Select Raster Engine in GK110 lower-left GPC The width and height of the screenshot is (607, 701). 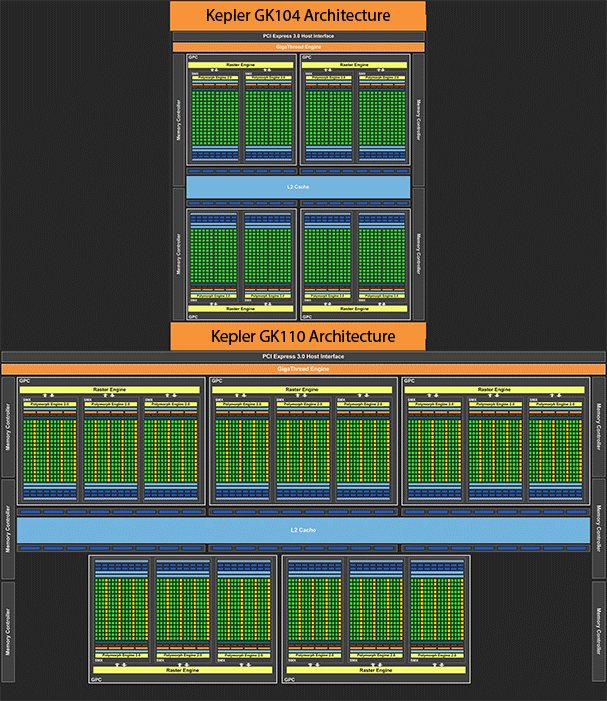(x=182, y=670)
